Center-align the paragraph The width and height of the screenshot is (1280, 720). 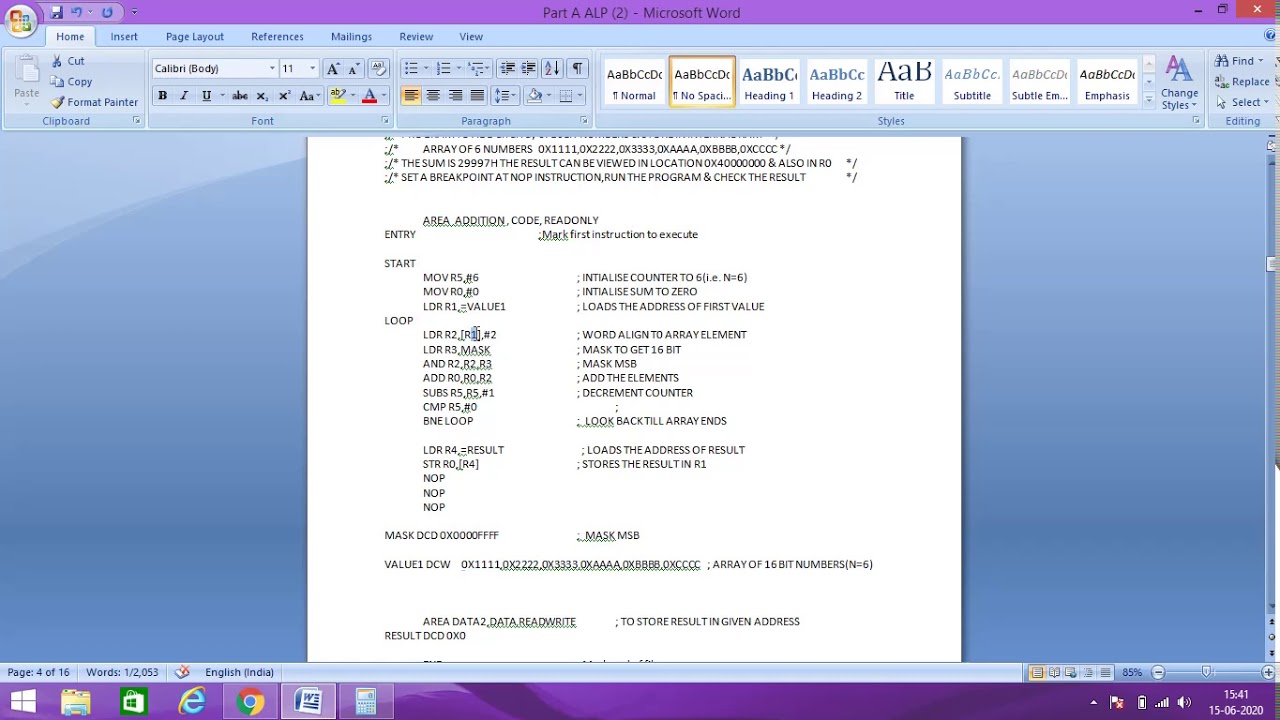tap(433, 96)
